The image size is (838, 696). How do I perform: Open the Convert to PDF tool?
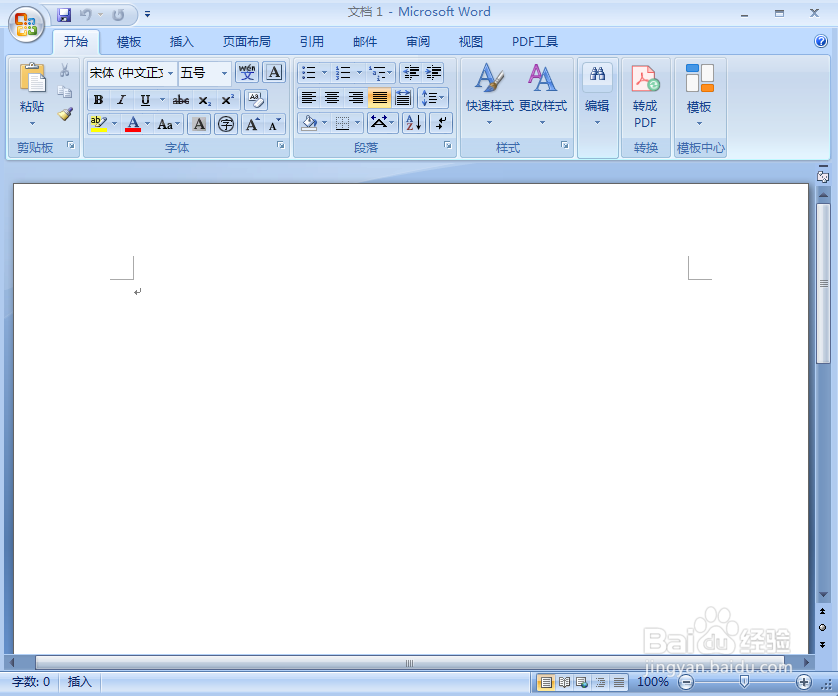[x=646, y=97]
